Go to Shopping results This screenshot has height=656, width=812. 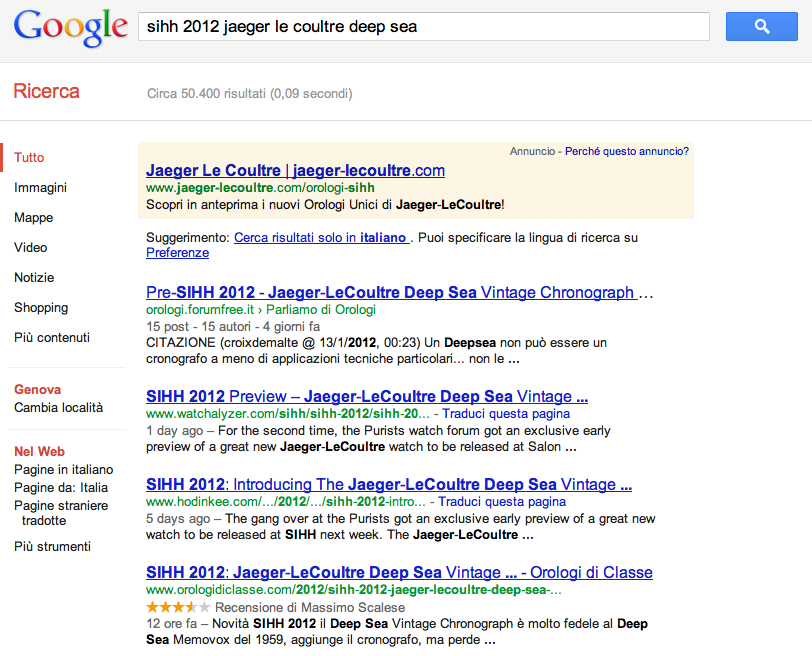[41, 307]
